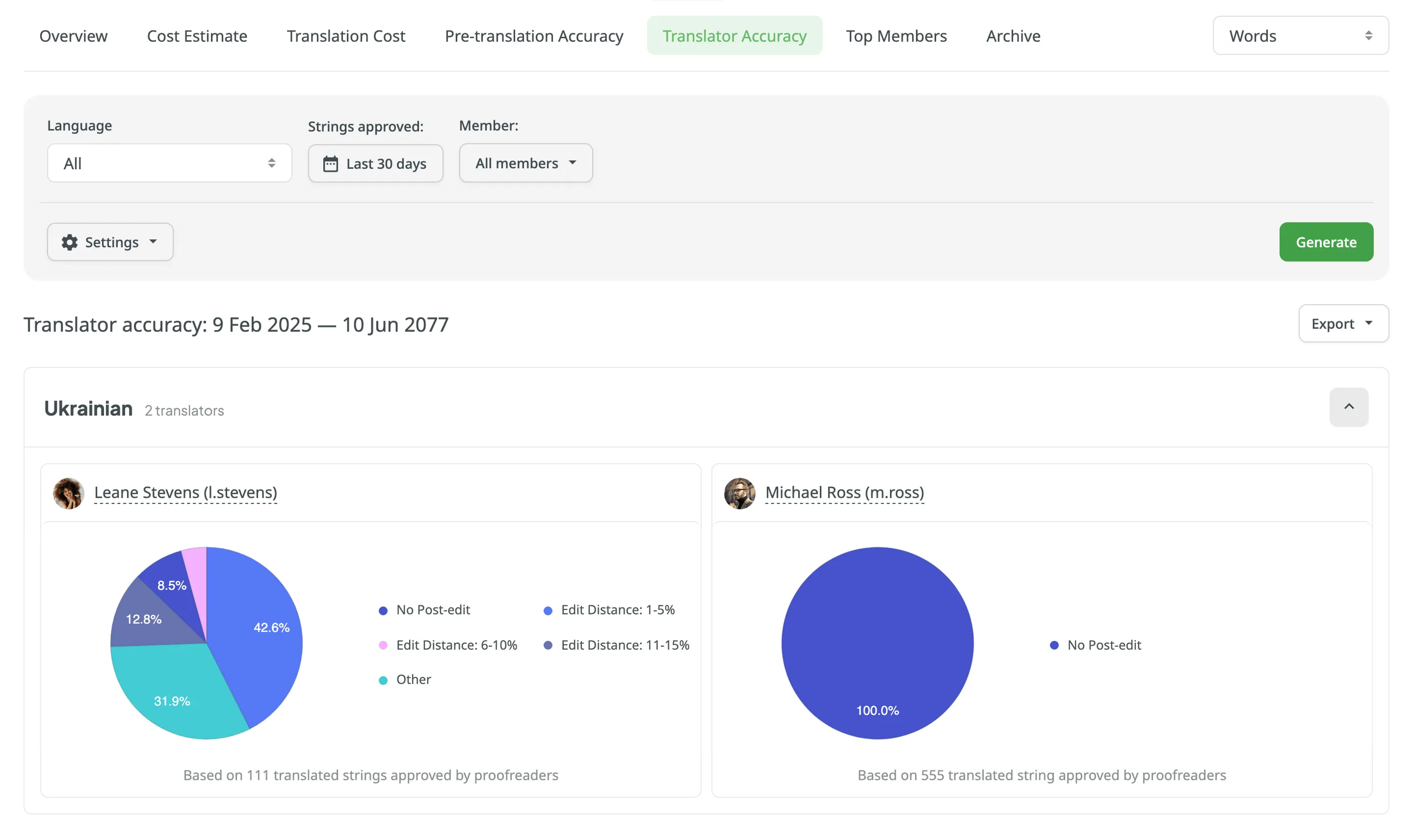
Task: Toggle the Edit Distance: 11-15% legend item
Action: click(624, 645)
